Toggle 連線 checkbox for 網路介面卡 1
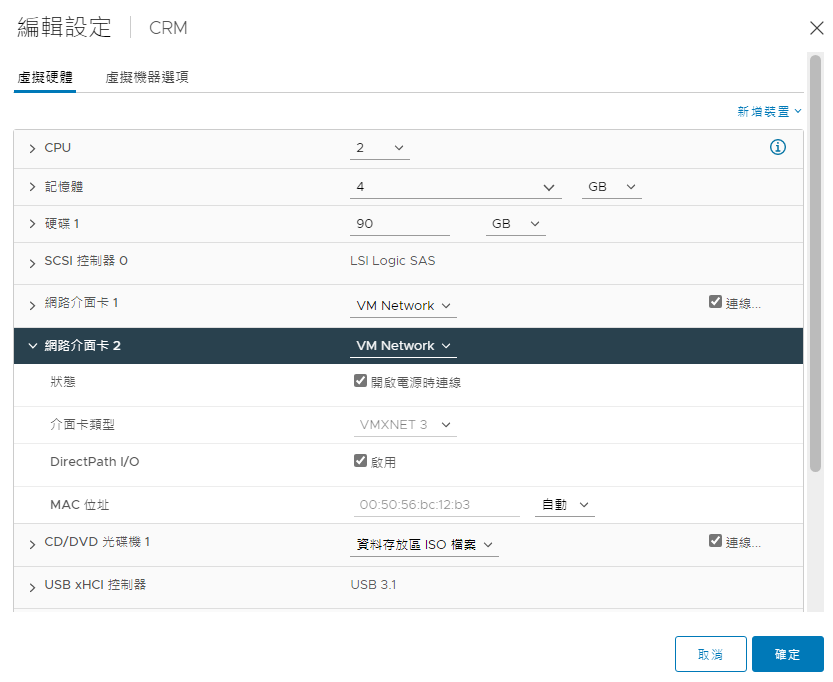 coord(715,302)
